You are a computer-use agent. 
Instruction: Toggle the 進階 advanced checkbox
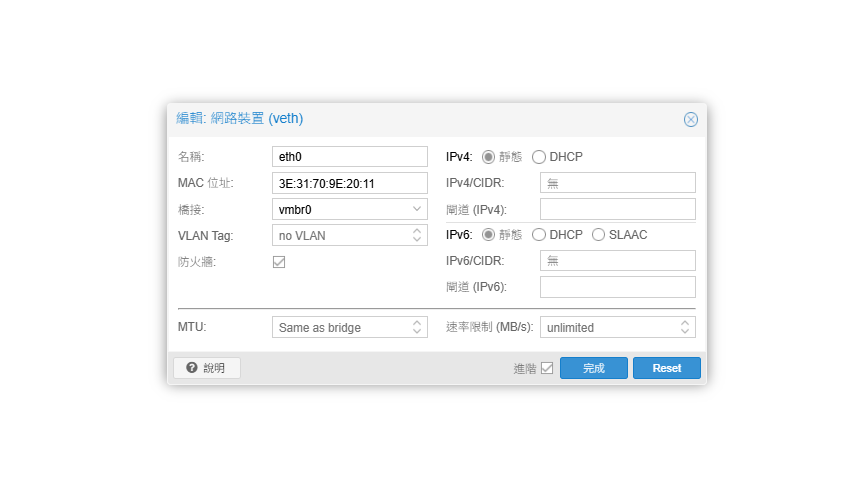547,368
